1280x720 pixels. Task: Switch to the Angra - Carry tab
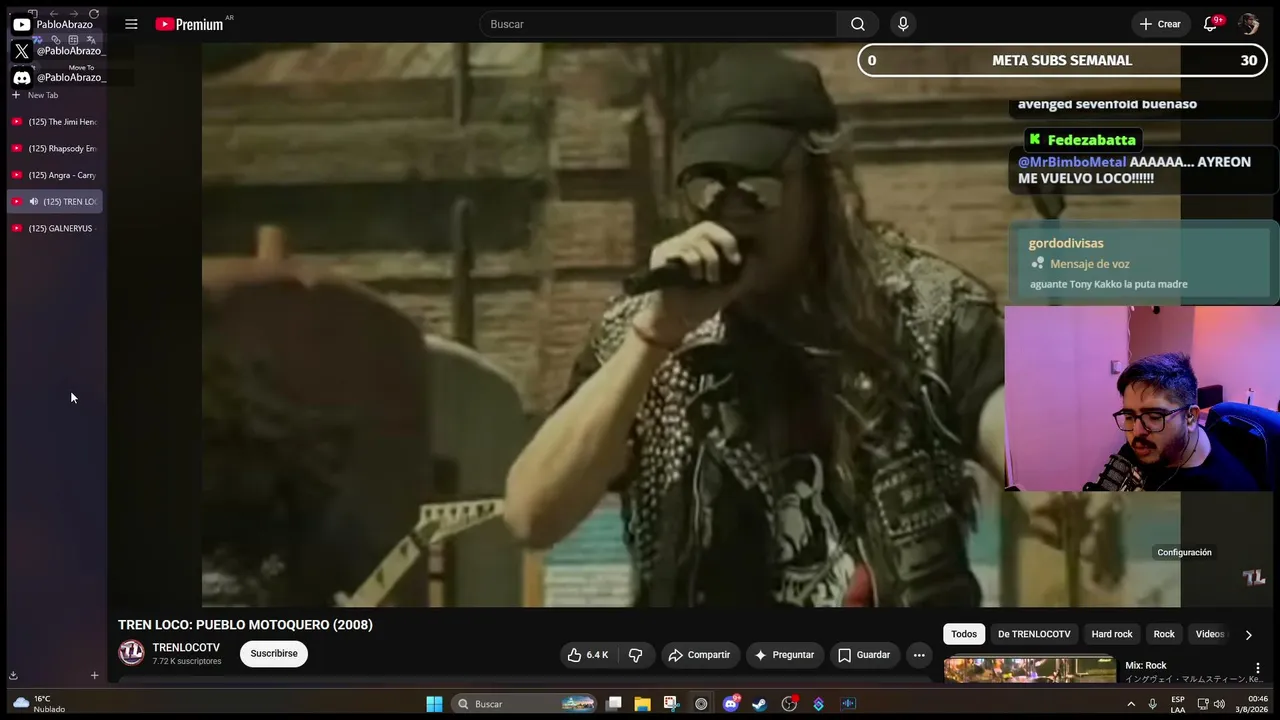pyautogui.click(x=55, y=175)
